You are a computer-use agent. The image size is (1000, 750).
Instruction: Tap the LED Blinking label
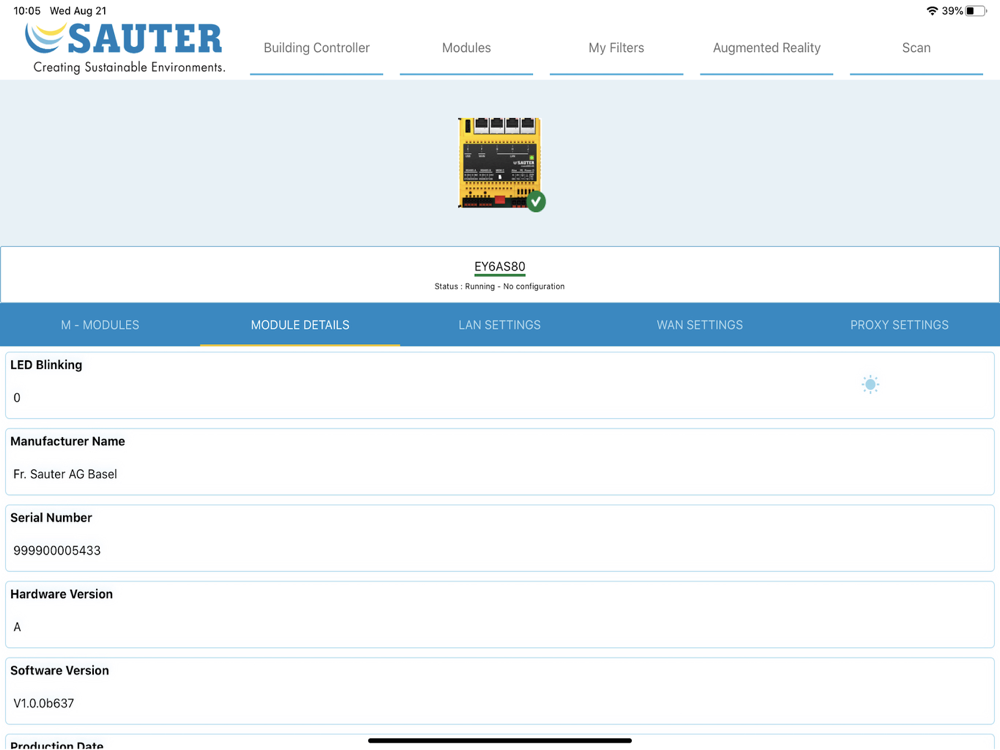[x=46, y=365]
